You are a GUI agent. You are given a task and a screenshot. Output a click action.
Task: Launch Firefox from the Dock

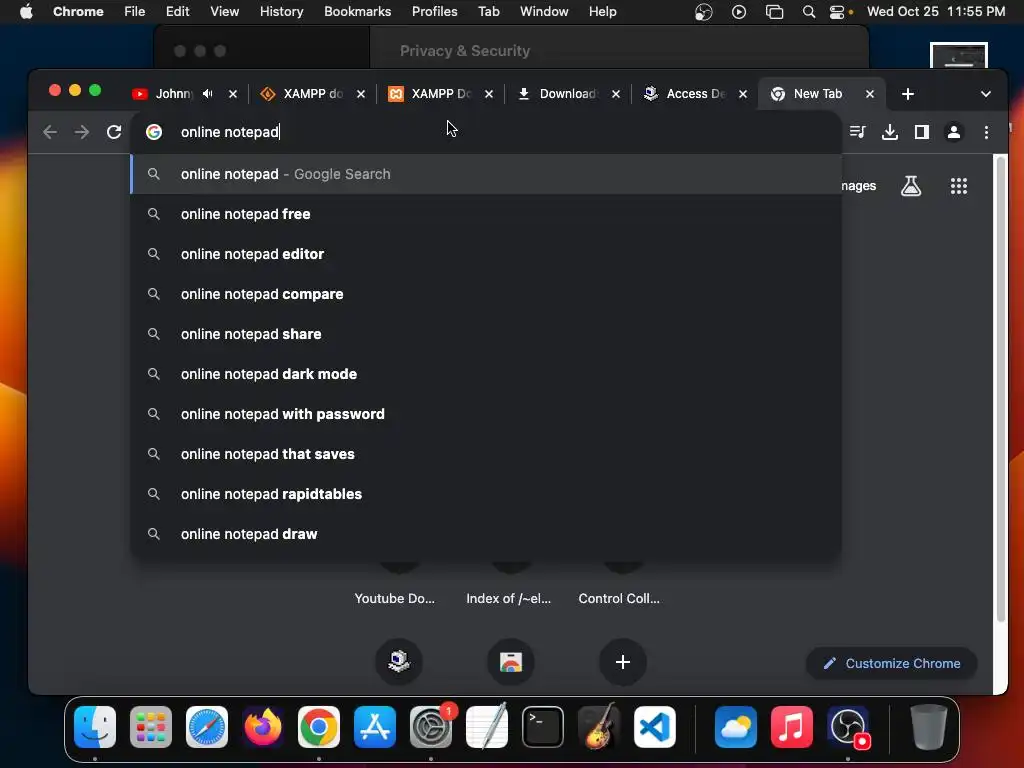coord(263,727)
